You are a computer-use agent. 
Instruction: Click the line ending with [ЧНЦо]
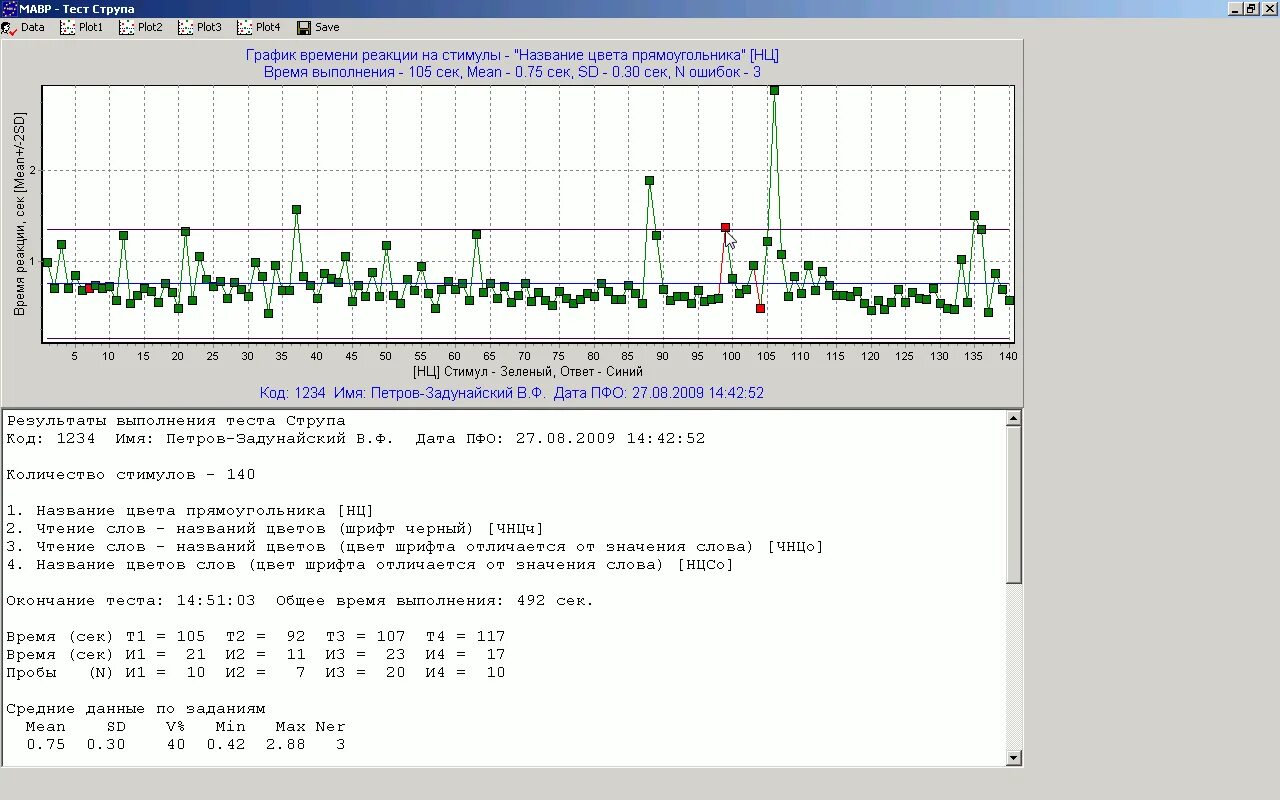tap(415, 547)
